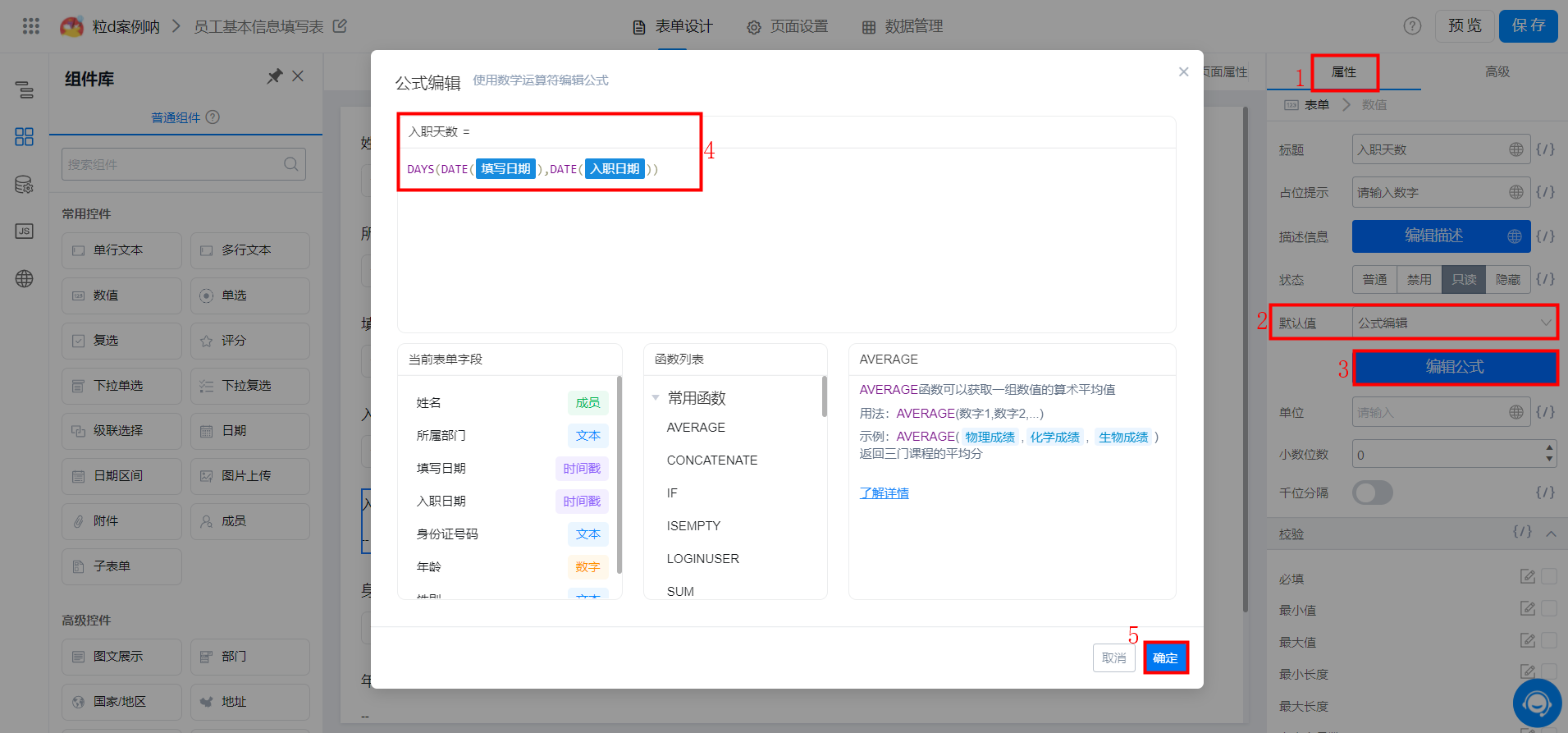
Task: Collapse the 校验 section
Action: click(1551, 534)
